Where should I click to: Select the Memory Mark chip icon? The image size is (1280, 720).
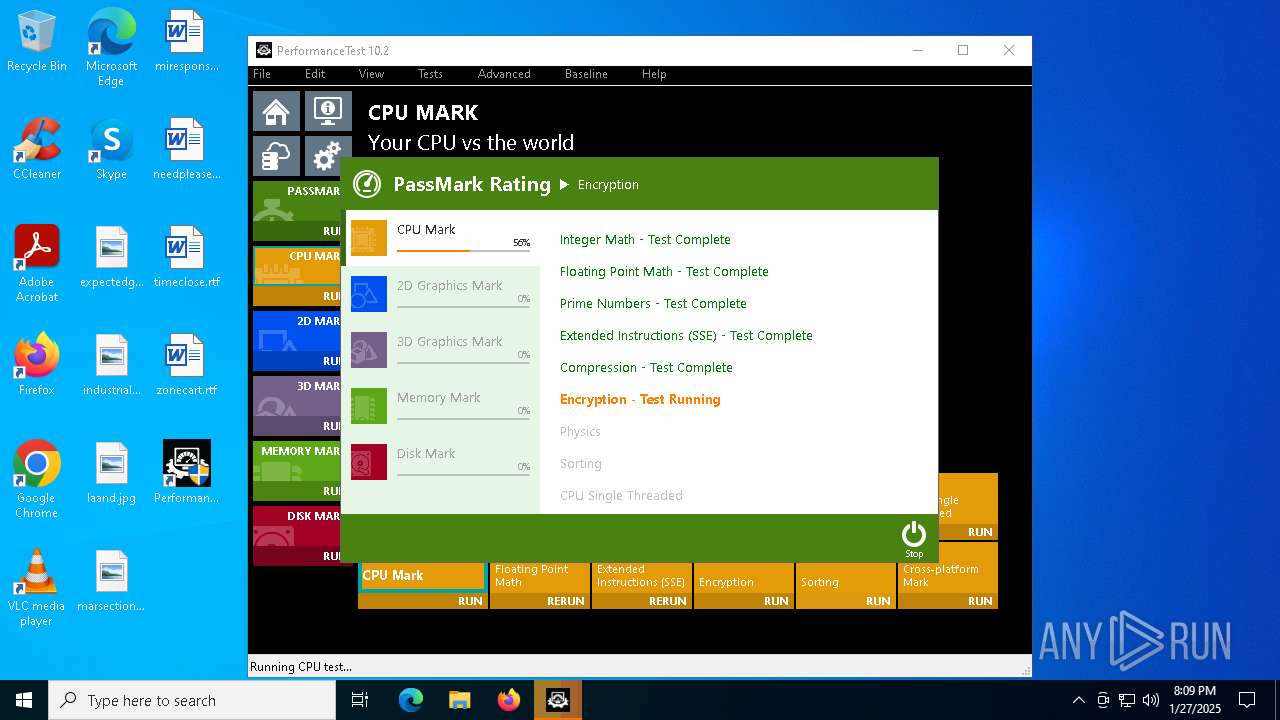[369, 406]
